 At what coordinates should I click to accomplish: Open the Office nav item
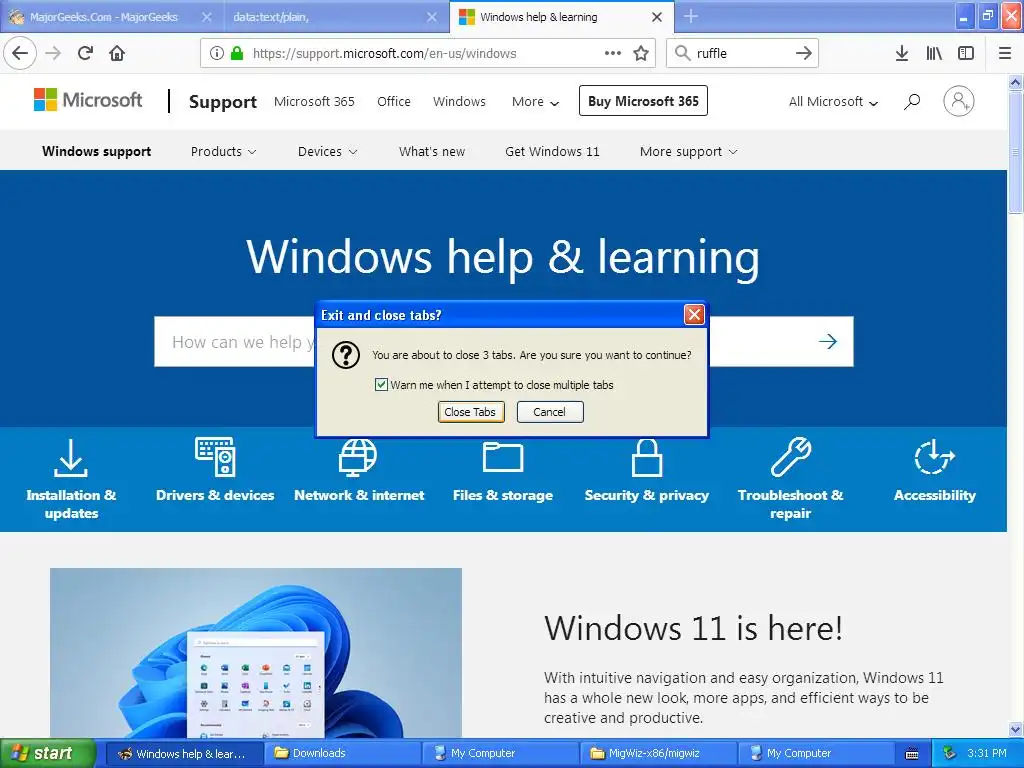[x=394, y=101]
